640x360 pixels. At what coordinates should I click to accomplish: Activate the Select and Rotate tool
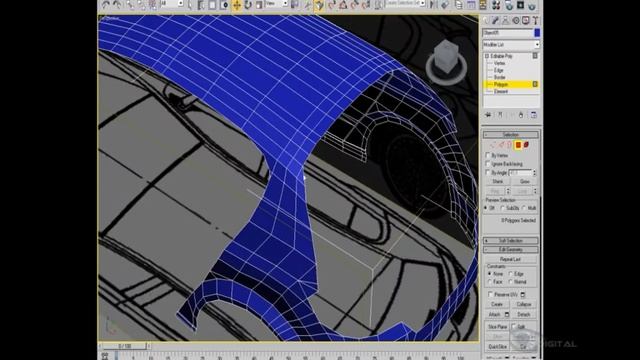(x=248, y=5)
